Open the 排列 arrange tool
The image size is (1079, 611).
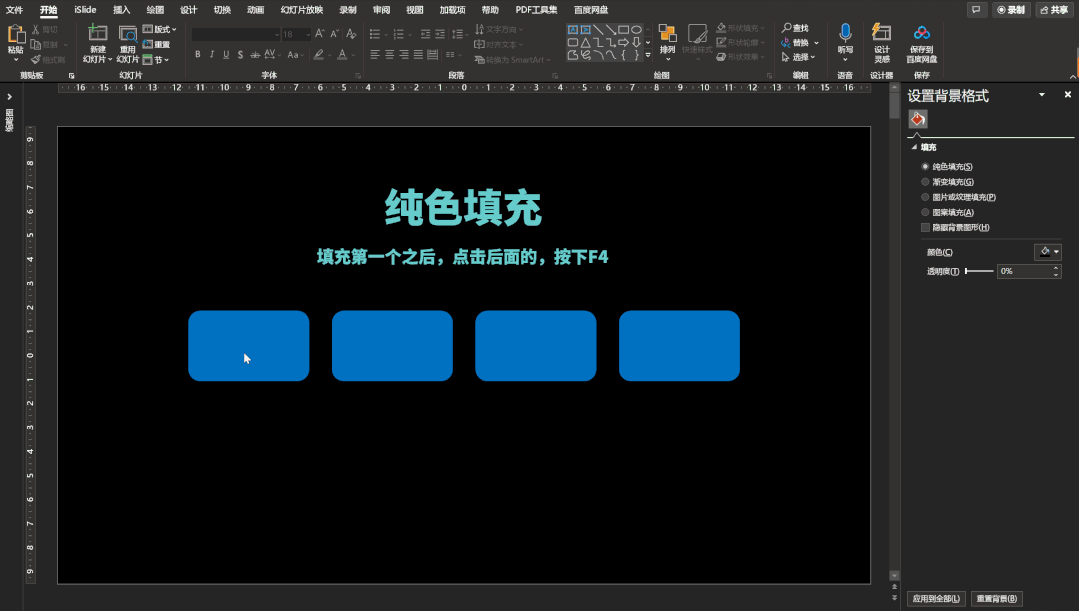[667, 40]
